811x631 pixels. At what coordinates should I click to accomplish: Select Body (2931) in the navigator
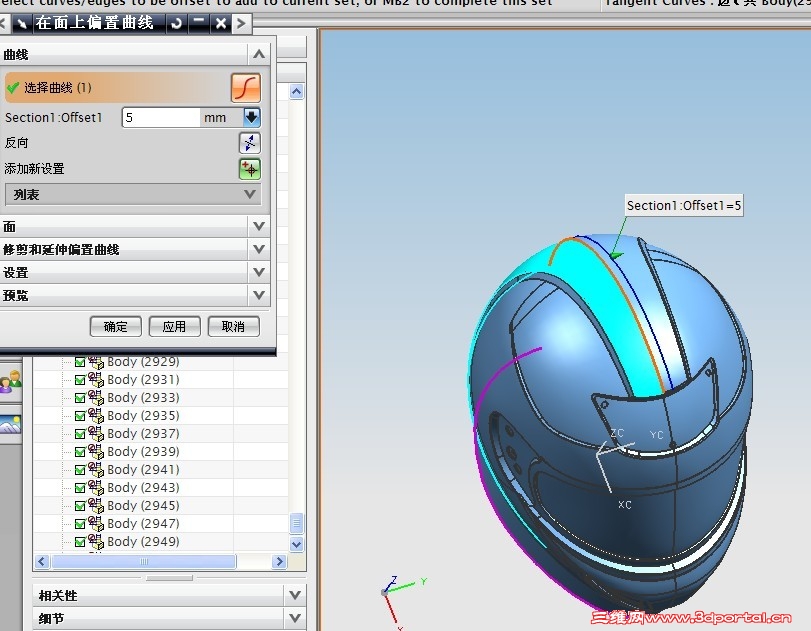[143, 380]
